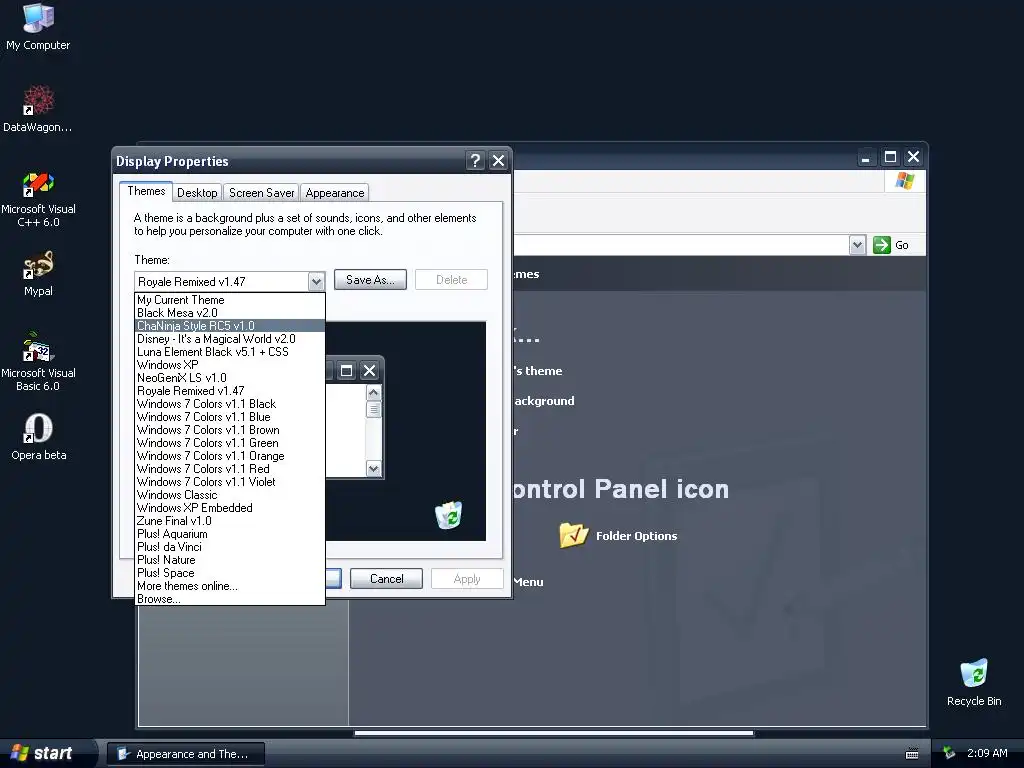Image resolution: width=1024 pixels, height=768 pixels.
Task: Select My Current Theme option
Action: point(230,300)
